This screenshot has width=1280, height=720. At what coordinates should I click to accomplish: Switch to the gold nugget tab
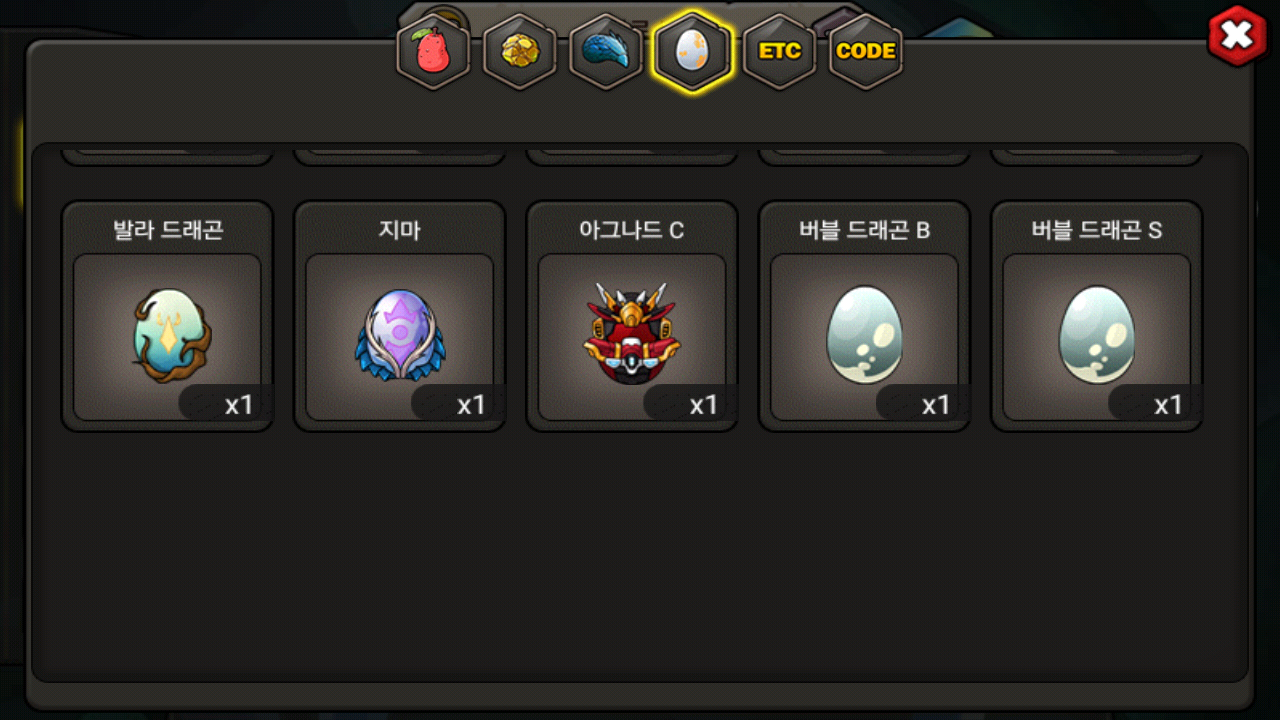click(519, 52)
